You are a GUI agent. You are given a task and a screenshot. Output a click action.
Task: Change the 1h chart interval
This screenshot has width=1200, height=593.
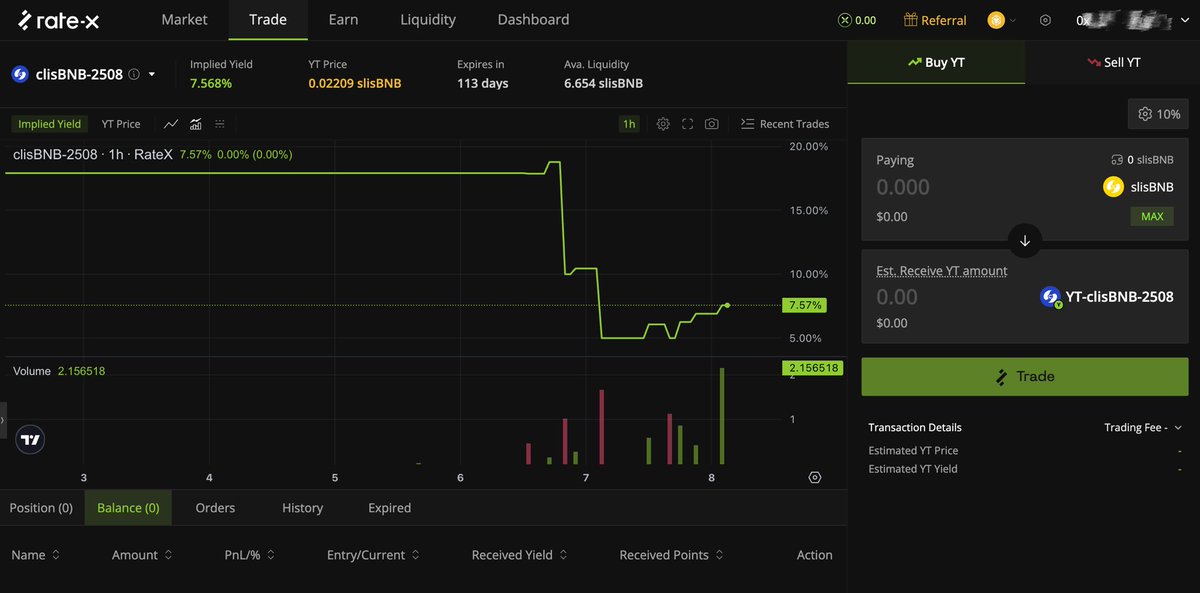(x=628, y=124)
